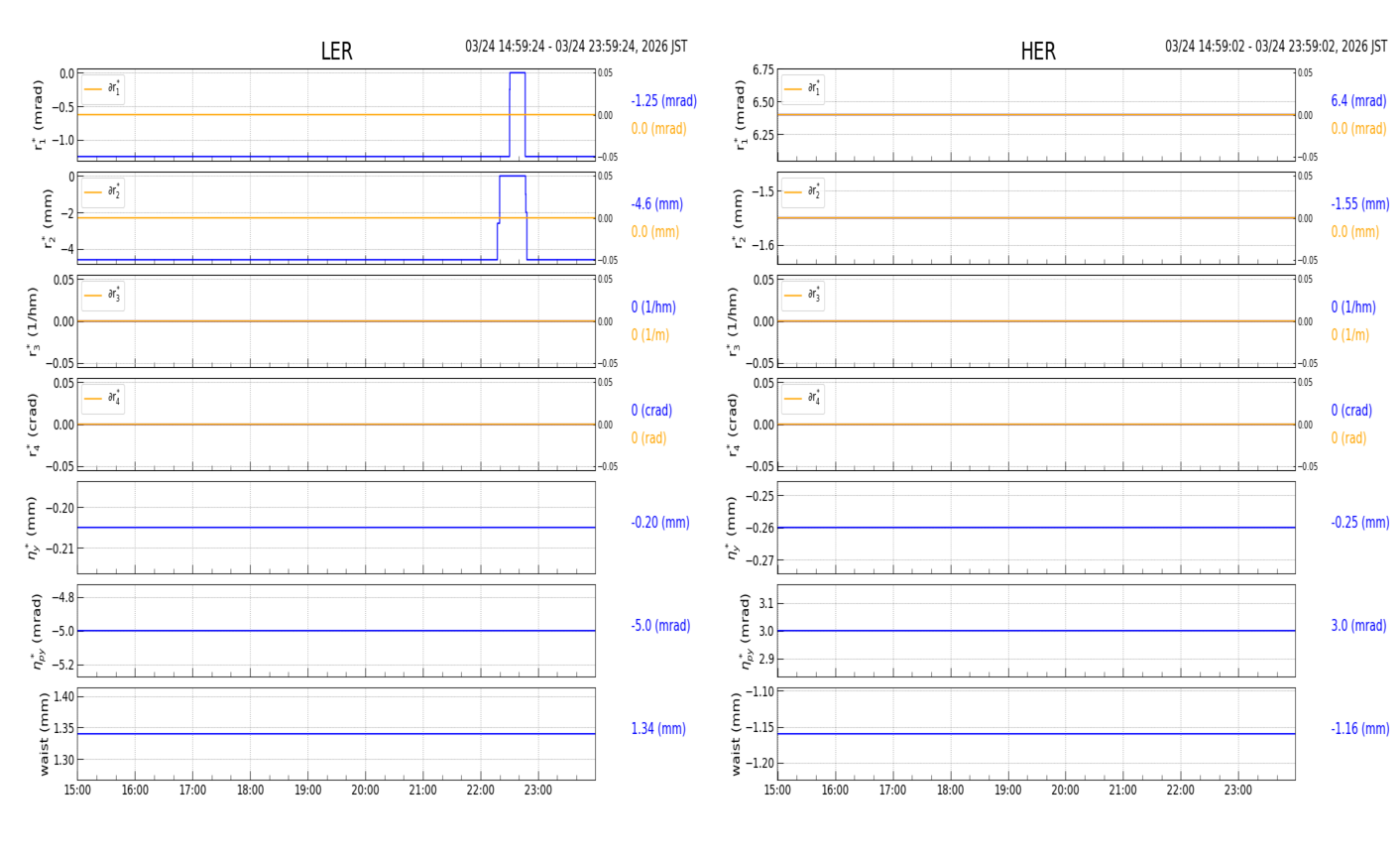Click the -5.0 (mrad) LER value label

click(660, 626)
